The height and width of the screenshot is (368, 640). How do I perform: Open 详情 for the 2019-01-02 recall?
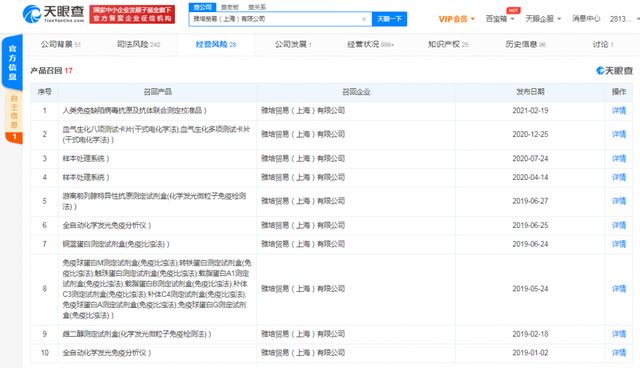(x=619, y=353)
